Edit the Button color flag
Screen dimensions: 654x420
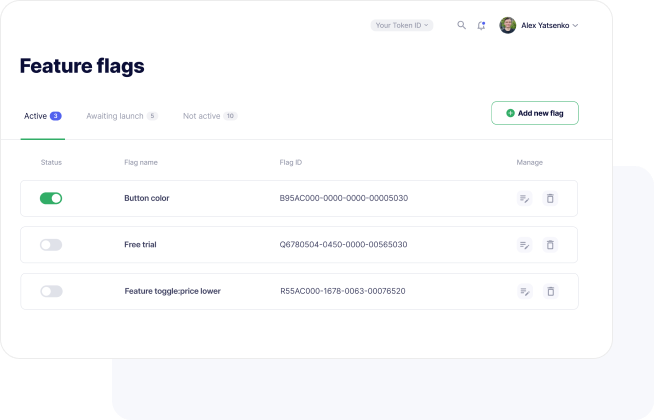[525, 199]
